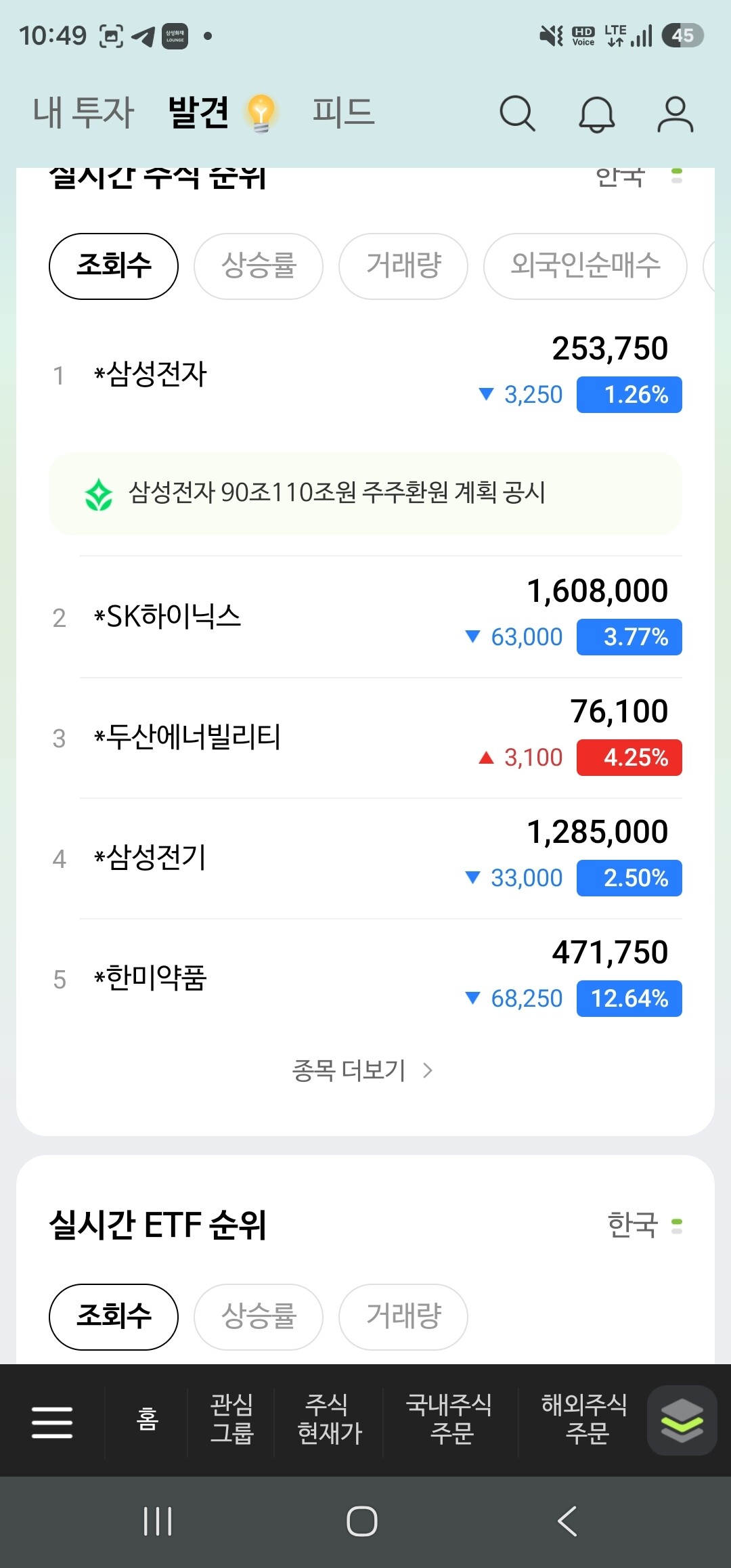Switch to the 피드 tab
The height and width of the screenshot is (1568, 731).
coord(343,112)
